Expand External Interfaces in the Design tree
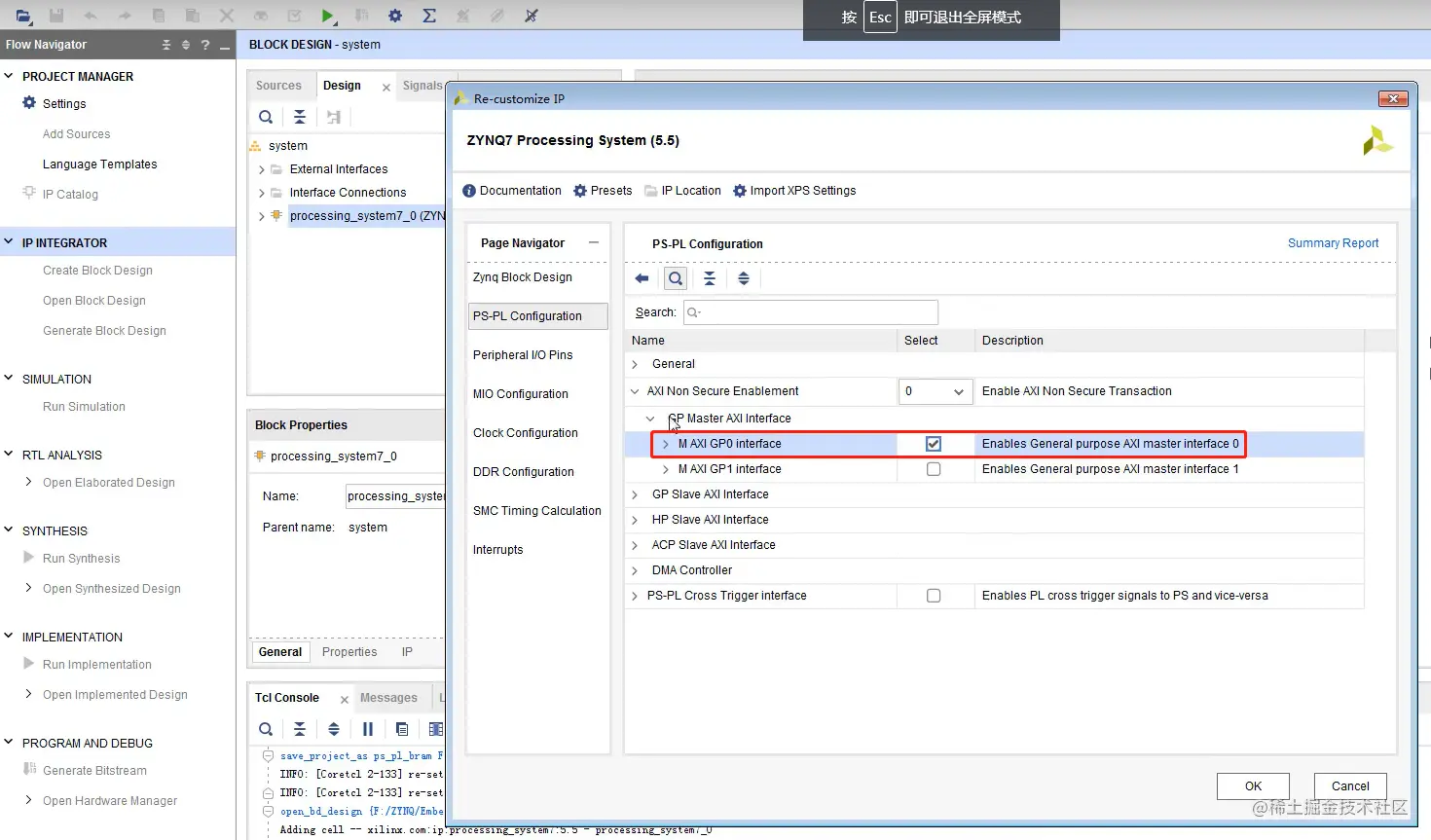 (261, 169)
